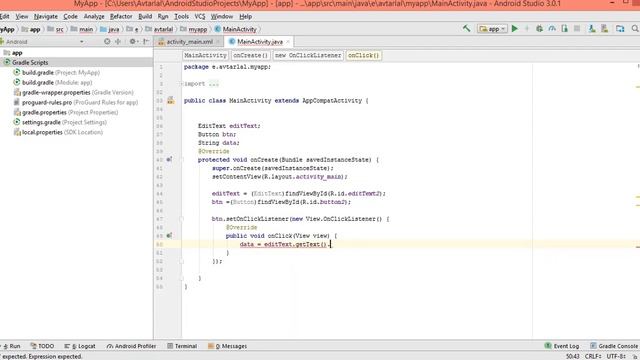Click the Hide project panel icon
This screenshot has height=360, width=640.
click(x=146, y=41)
